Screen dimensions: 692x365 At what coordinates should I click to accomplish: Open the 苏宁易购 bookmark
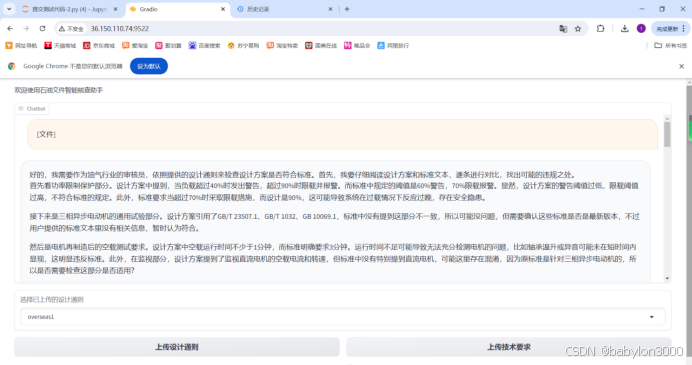pyautogui.click(x=243, y=45)
